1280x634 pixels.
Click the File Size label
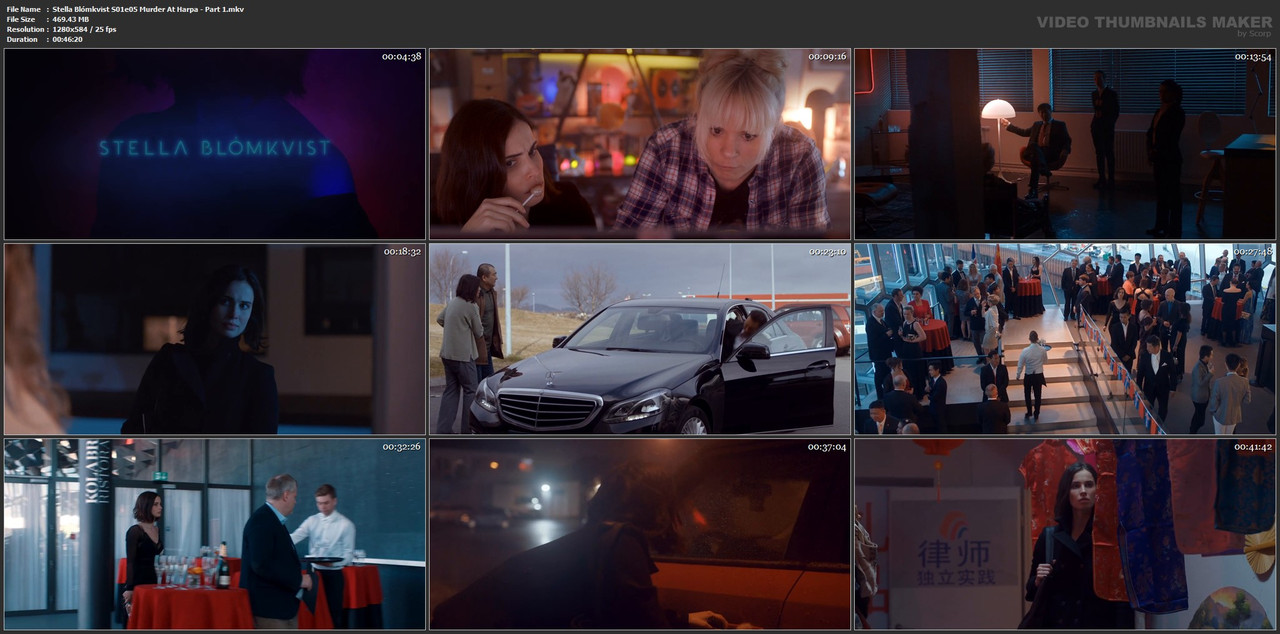[x=21, y=19]
